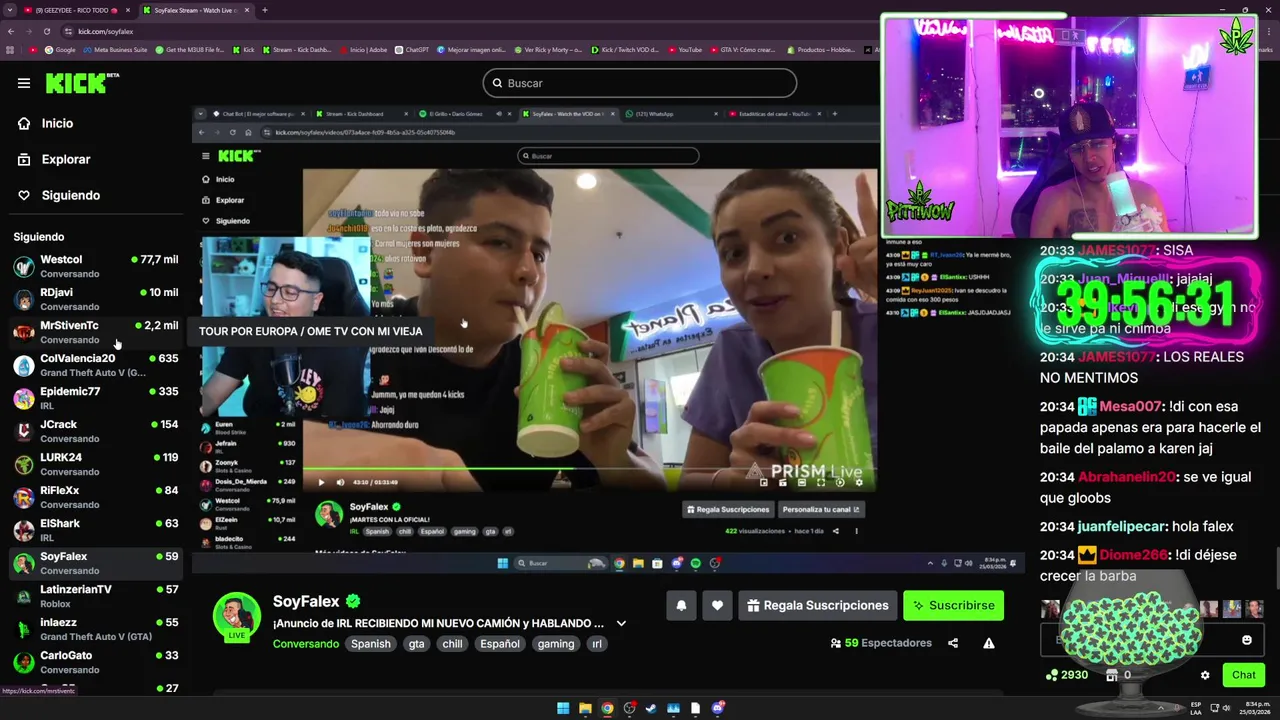The image size is (1280, 720).
Task: Open RiFleXx's channel in the sidebar
Action: click(x=96, y=497)
